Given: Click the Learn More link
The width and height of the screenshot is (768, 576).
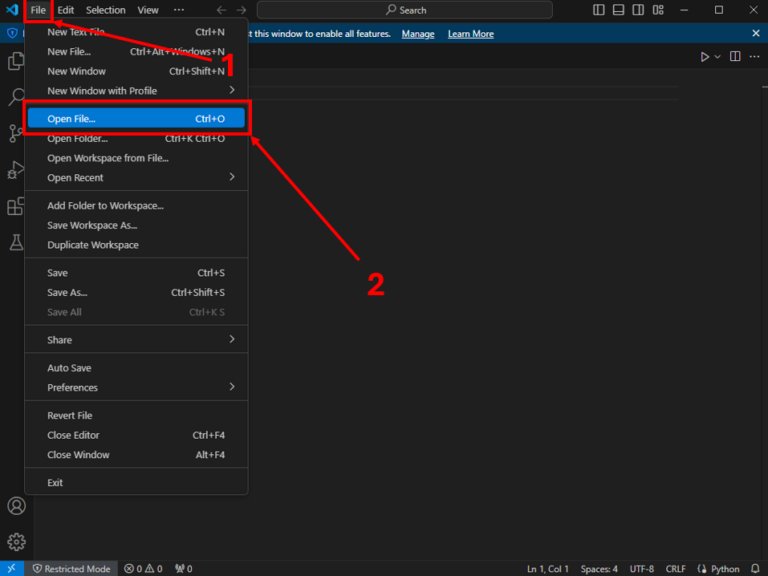Looking at the screenshot, I should pyautogui.click(x=470, y=34).
